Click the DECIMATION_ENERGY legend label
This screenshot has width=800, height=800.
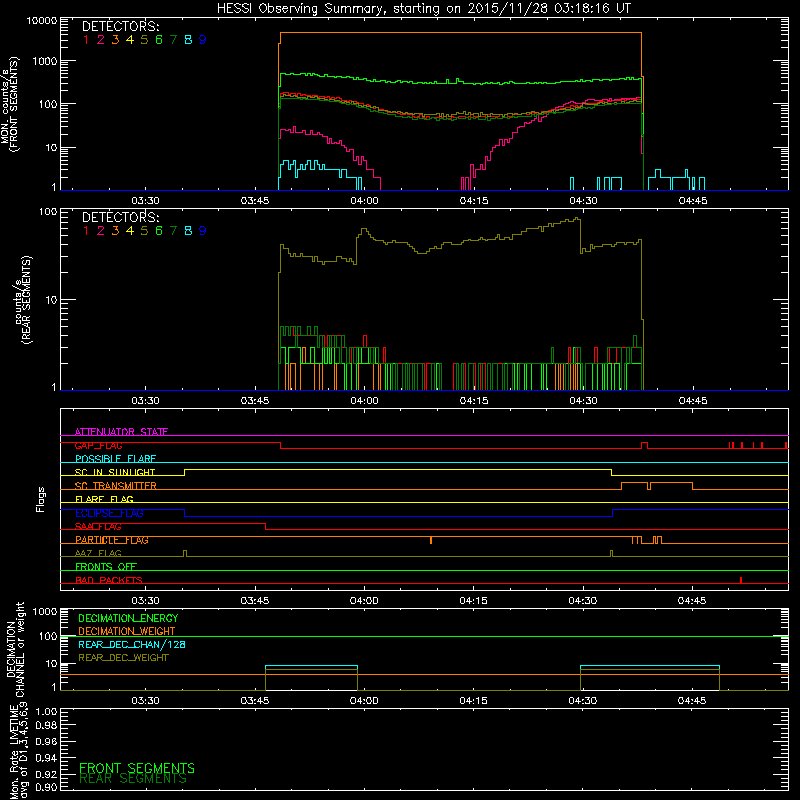[x=128, y=618]
